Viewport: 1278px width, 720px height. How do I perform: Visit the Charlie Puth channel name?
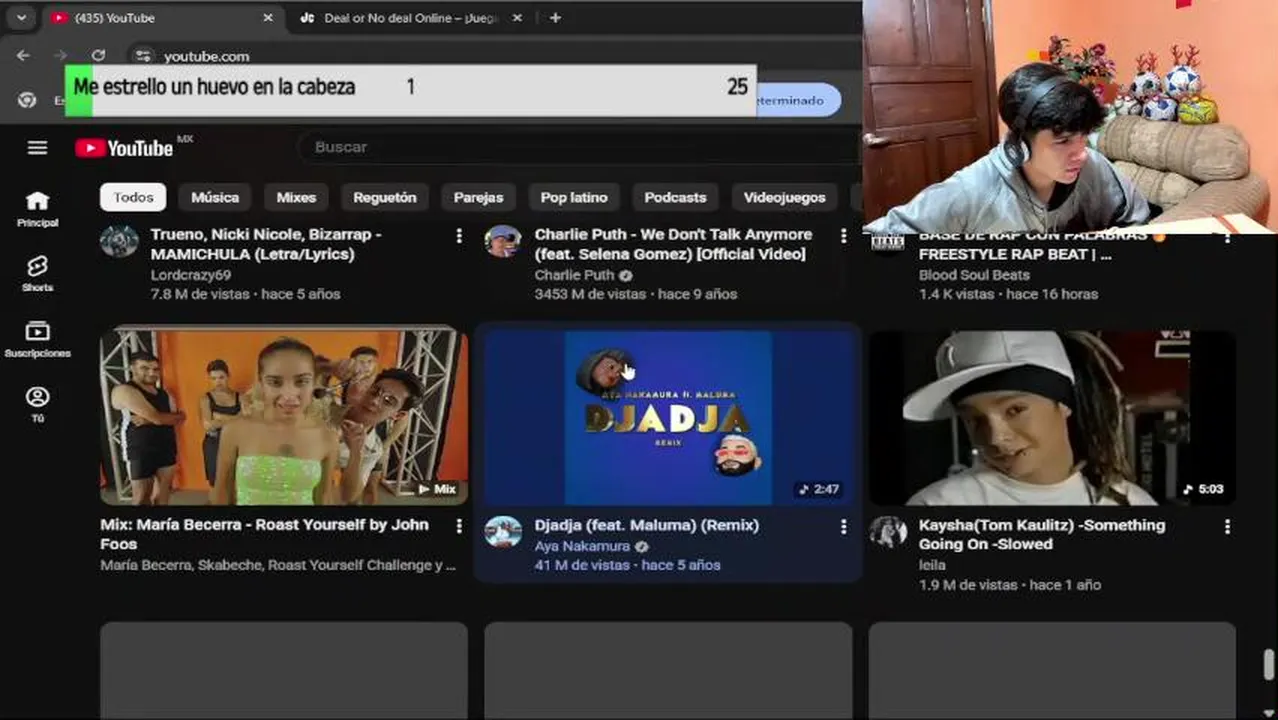click(574, 275)
